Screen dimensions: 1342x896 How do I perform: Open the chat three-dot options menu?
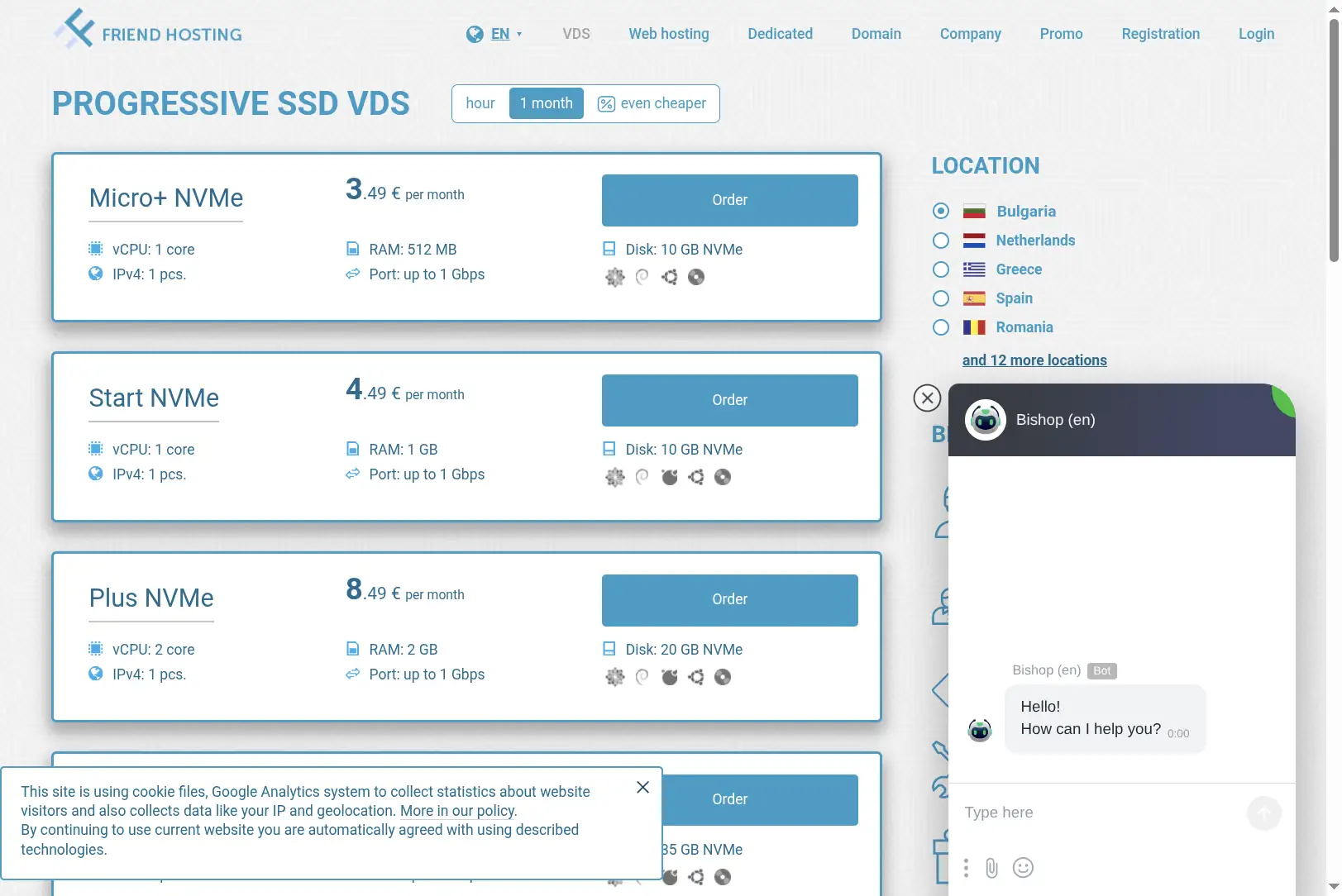[x=966, y=867]
